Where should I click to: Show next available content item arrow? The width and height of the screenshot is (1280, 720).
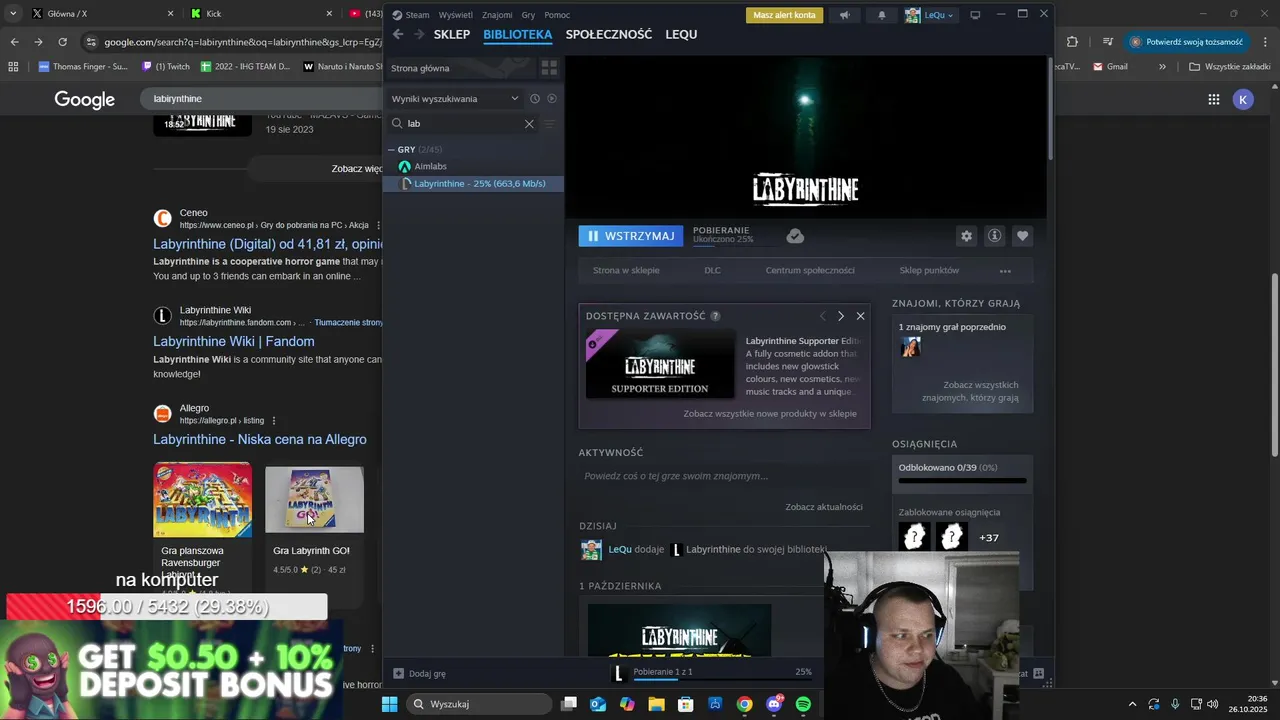click(841, 316)
